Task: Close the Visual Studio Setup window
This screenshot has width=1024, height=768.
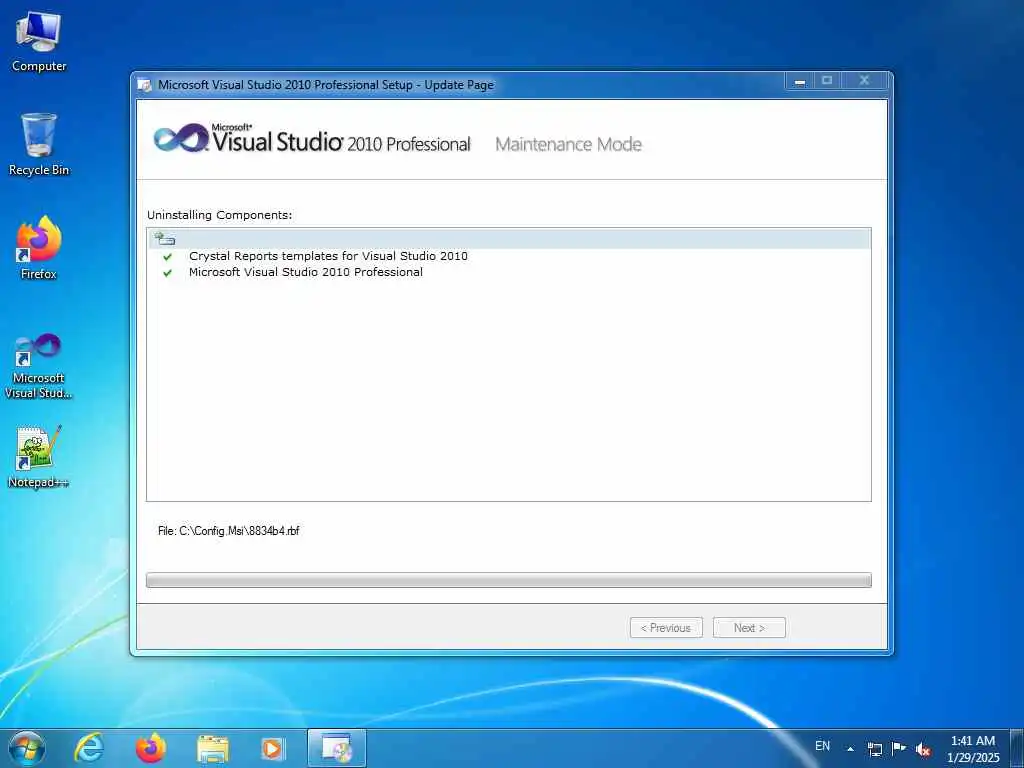Action: tap(865, 81)
